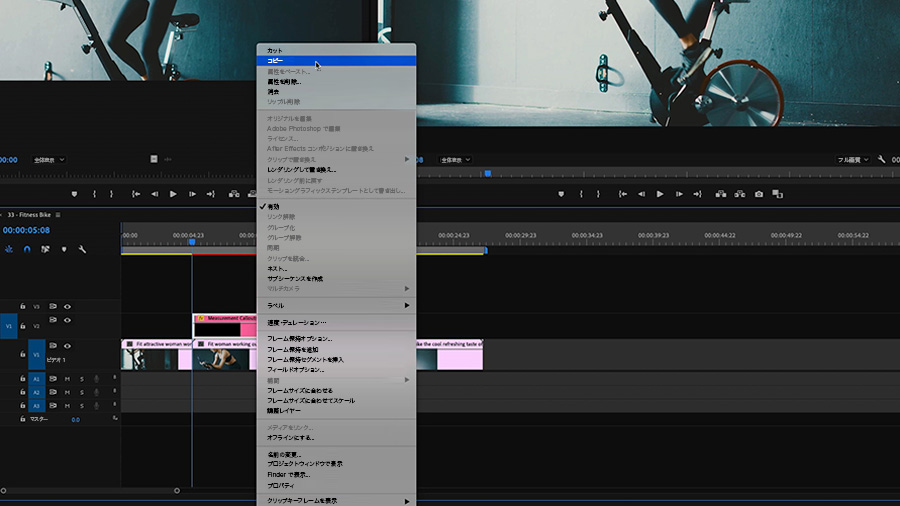Open フル画質 playback resolution dropdown

pos(852,160)
